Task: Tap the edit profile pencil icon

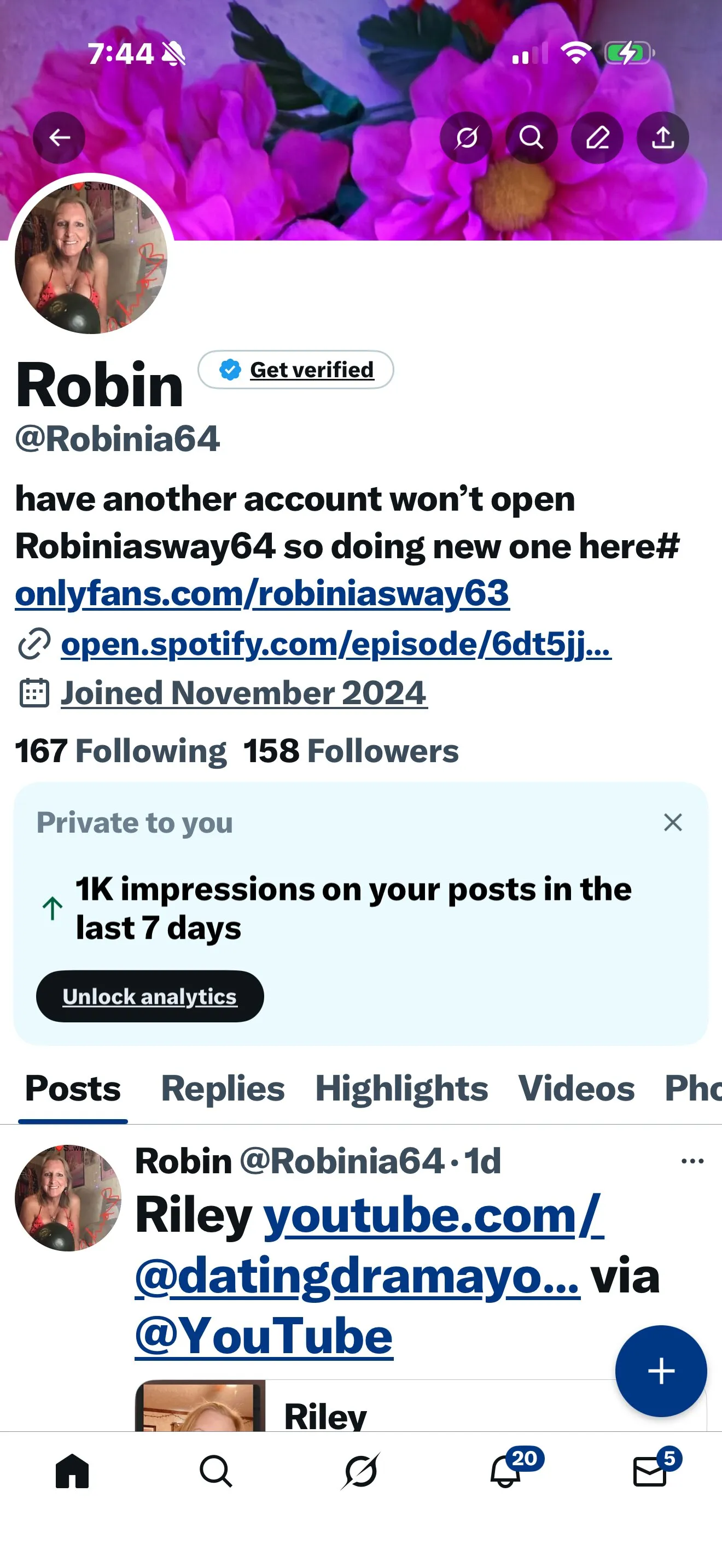Action: click(x=597, y=138)
